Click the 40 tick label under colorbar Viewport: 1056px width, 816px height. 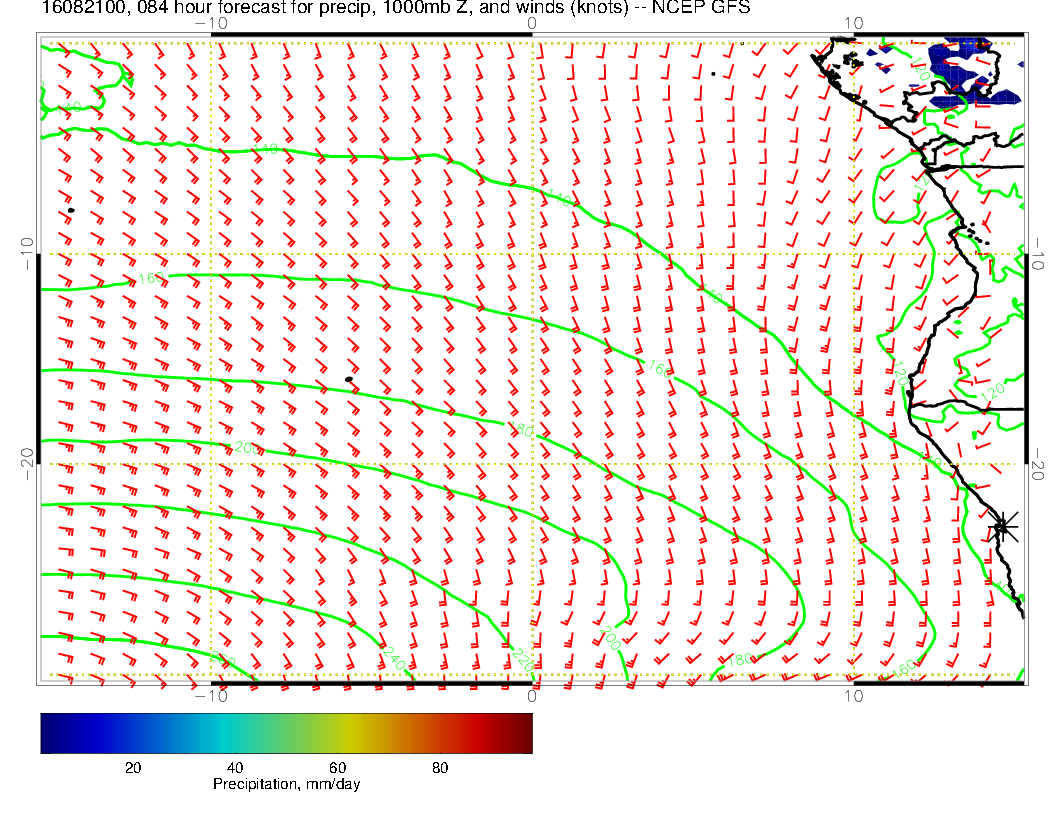tap(234, 767)
